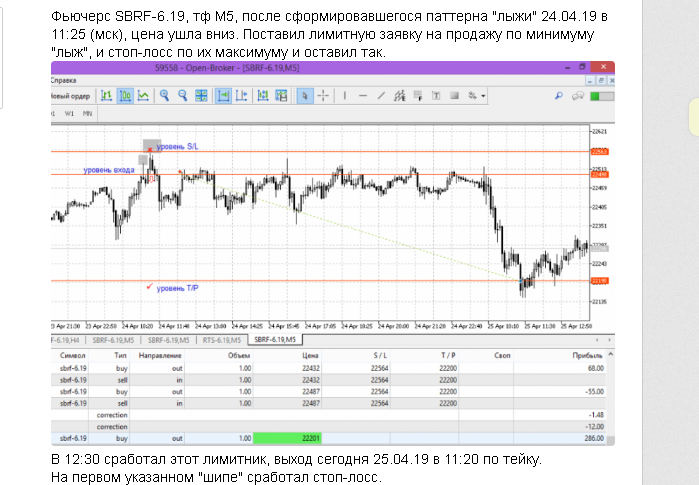
Task: Sort by T / P column header
Action: (448, 355)
